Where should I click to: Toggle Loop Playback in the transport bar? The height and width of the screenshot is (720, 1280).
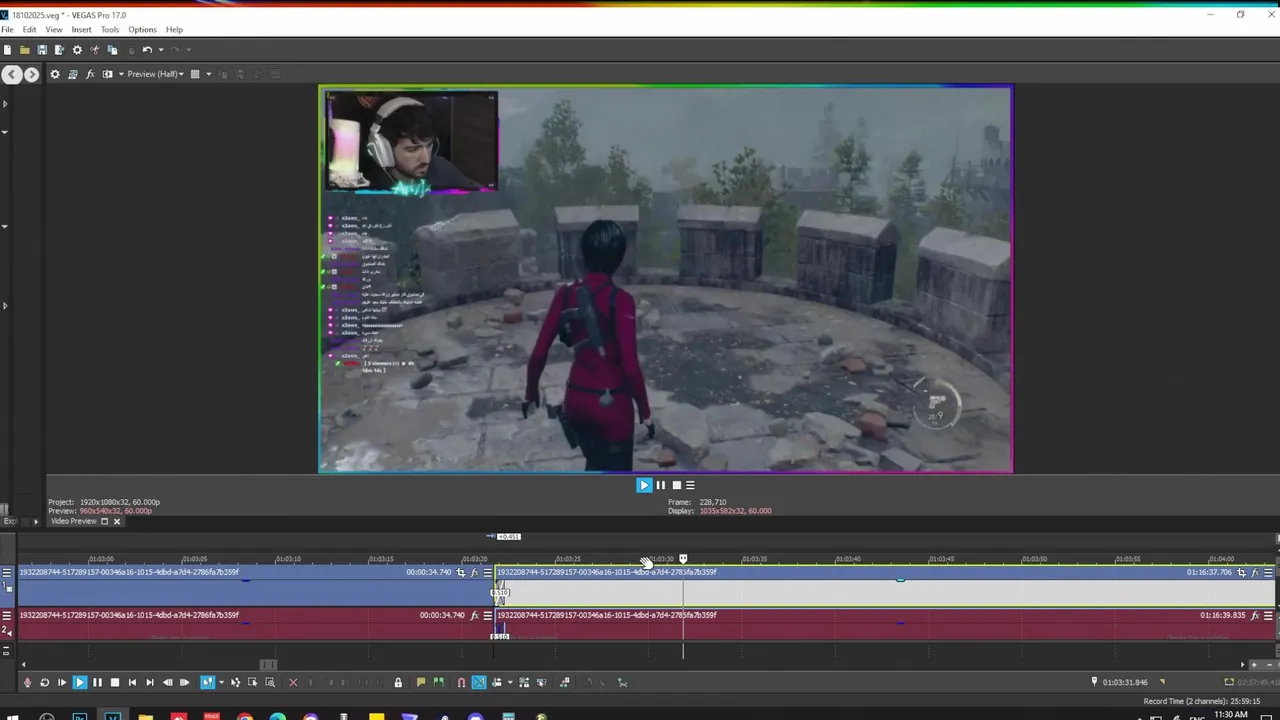44,682
